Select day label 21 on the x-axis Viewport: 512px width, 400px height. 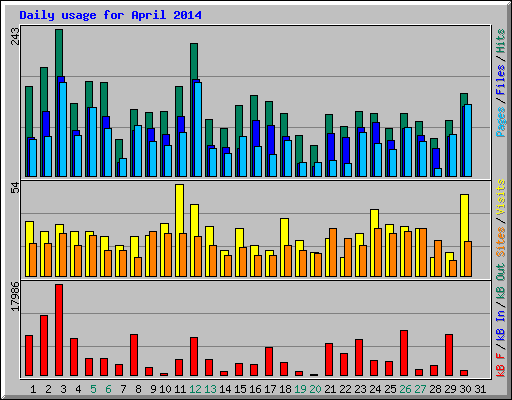[x=330, y=389]
